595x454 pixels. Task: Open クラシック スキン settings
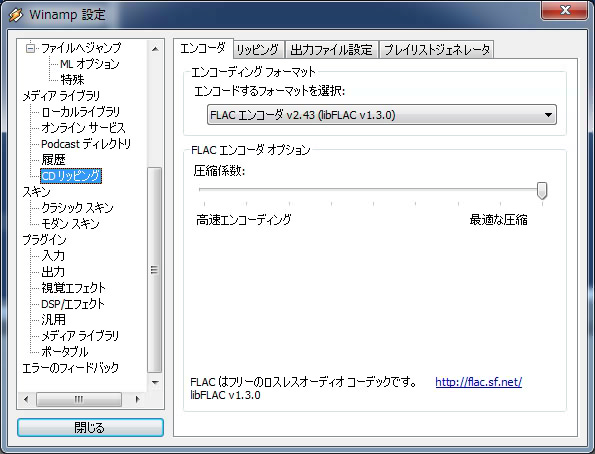pos(77,208)
